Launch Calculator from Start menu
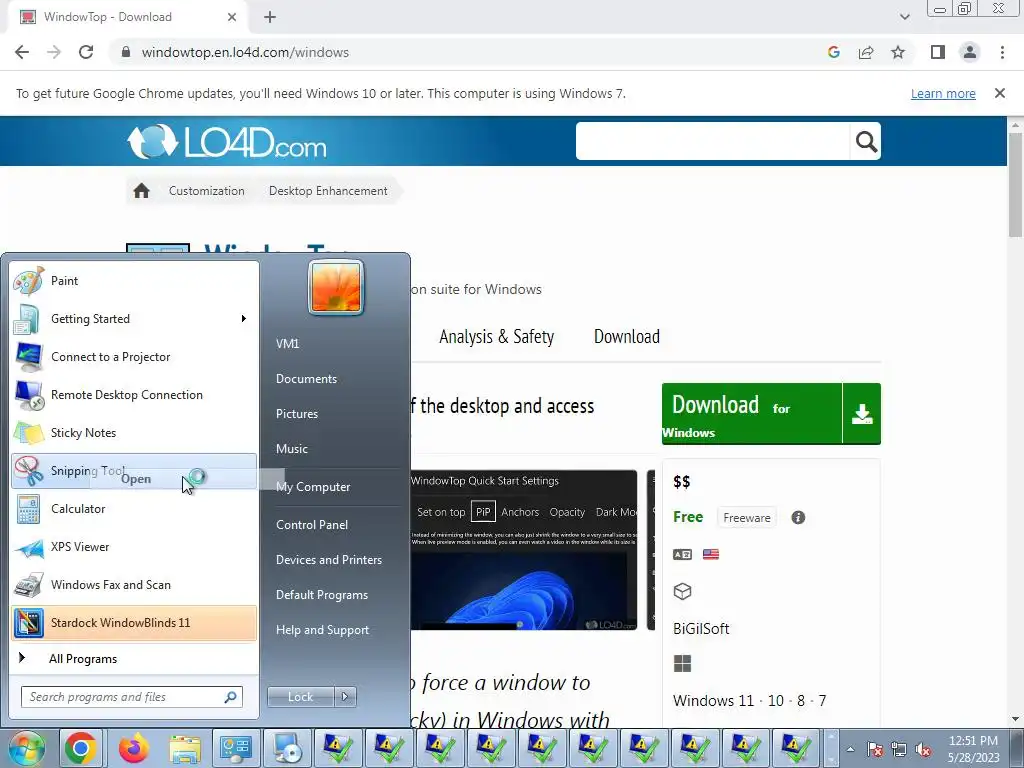 (x=134, y=509)
